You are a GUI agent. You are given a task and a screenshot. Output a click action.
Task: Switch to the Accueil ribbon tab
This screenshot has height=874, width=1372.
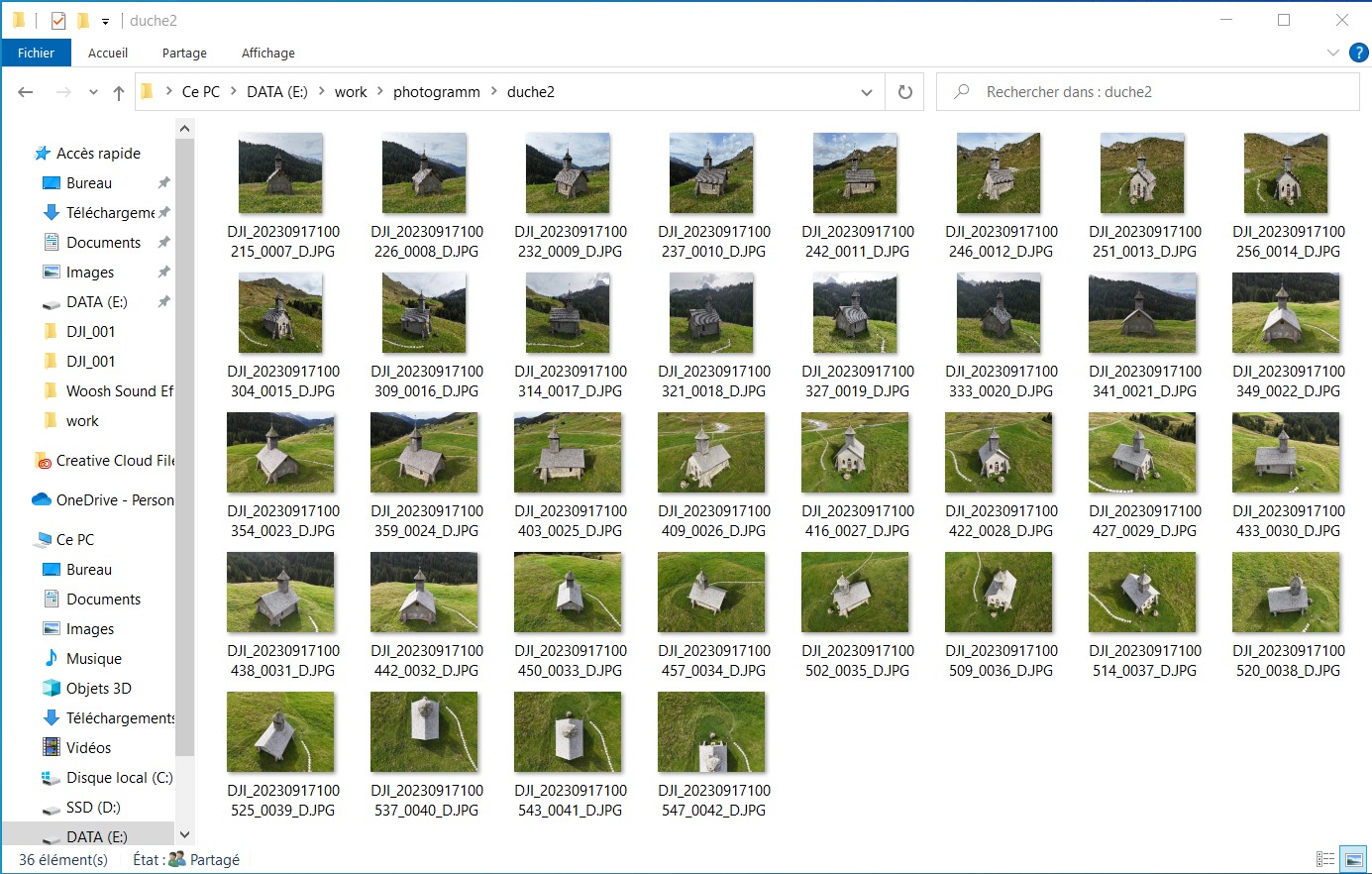coord(108,54)
